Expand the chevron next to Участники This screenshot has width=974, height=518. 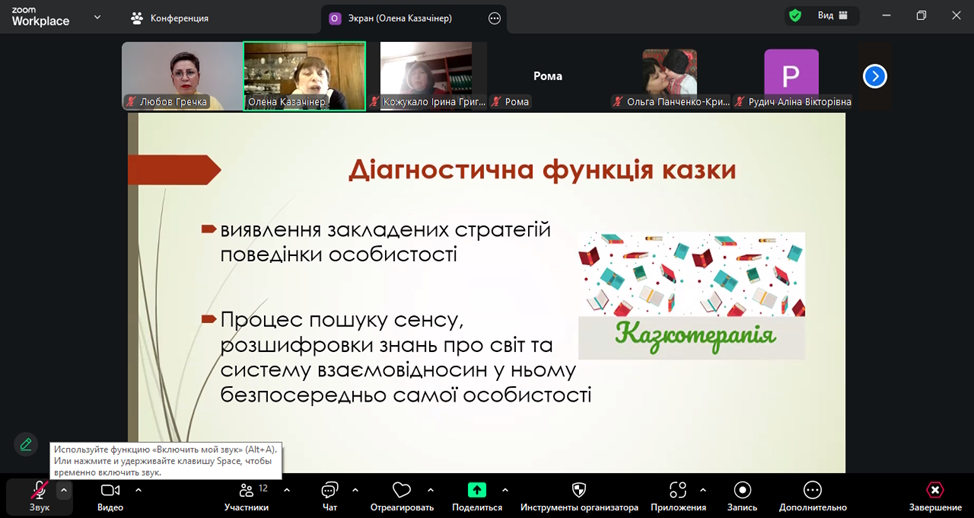(287, 490)
